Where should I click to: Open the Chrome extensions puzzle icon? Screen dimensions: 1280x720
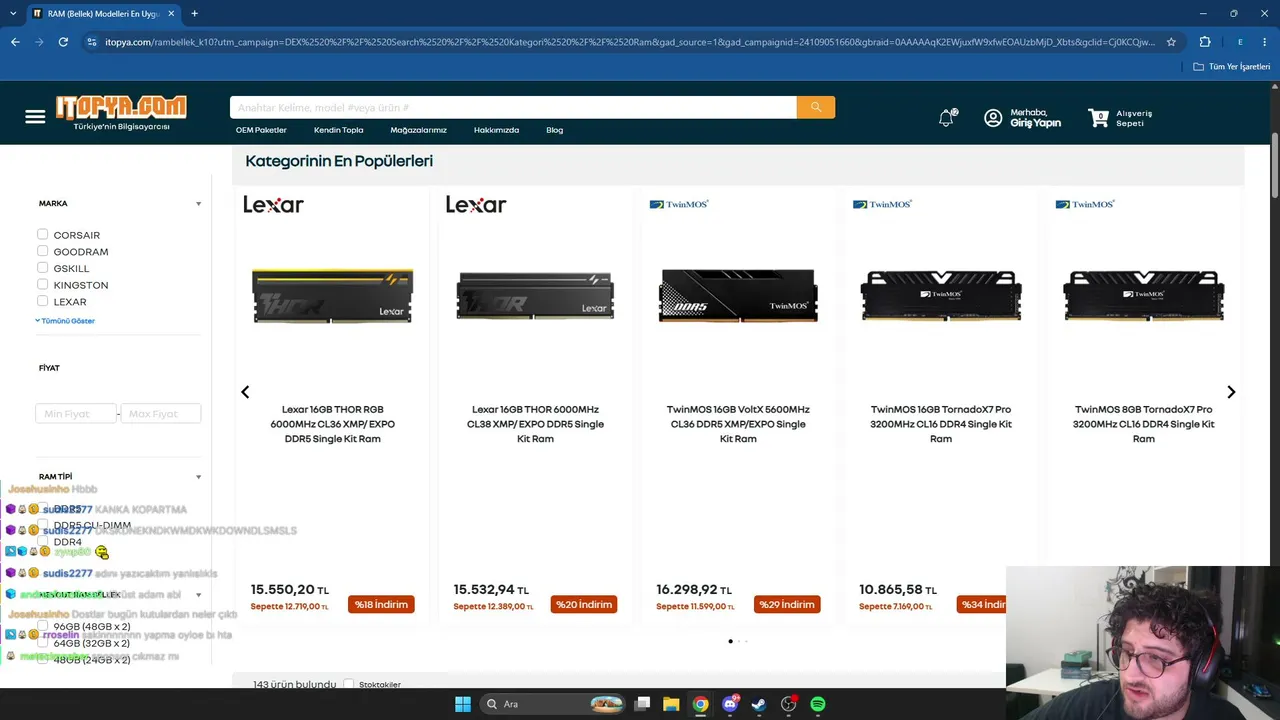1204,42
